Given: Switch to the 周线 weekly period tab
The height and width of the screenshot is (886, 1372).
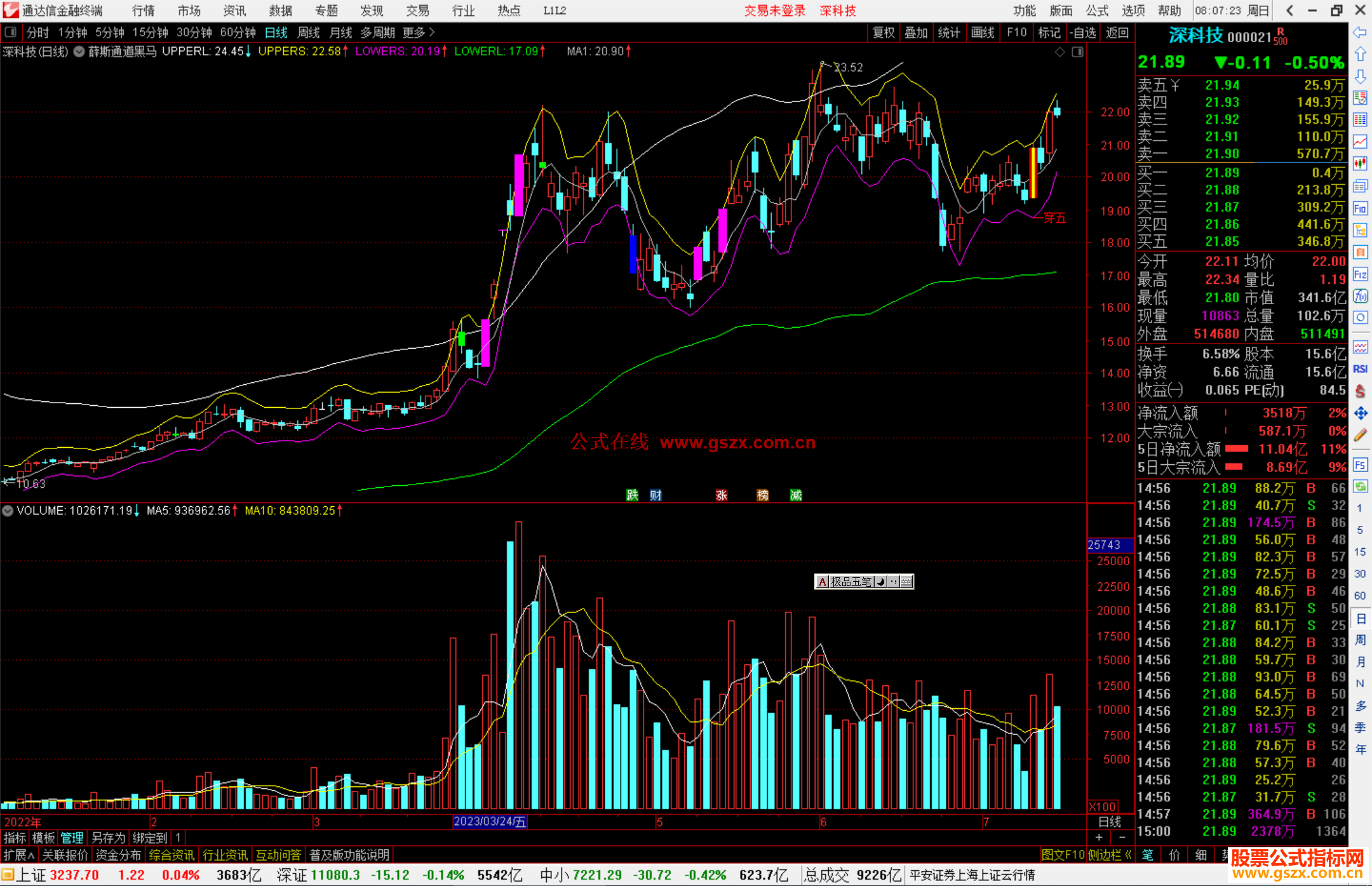Looking at the screenshot, I should pos(309,32).
